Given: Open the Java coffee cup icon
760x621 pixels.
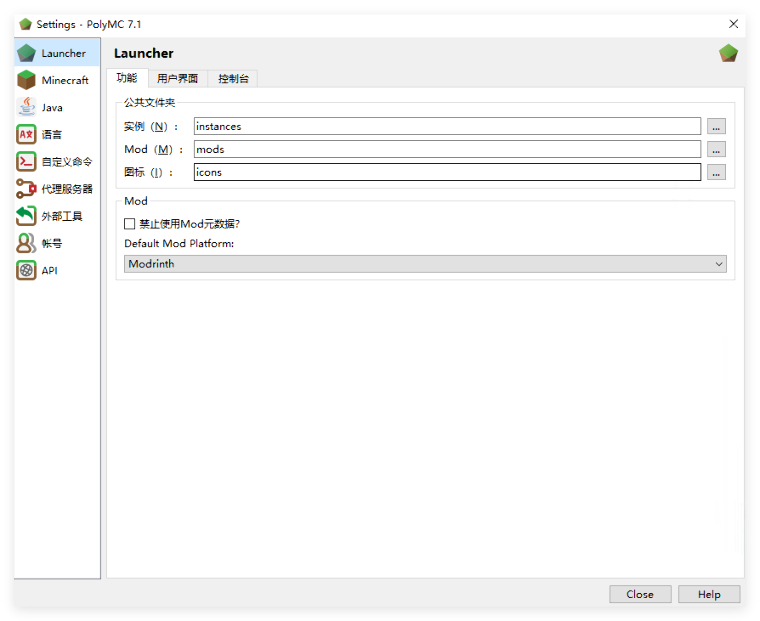Looking at the screenshot, I should (26, 107).
